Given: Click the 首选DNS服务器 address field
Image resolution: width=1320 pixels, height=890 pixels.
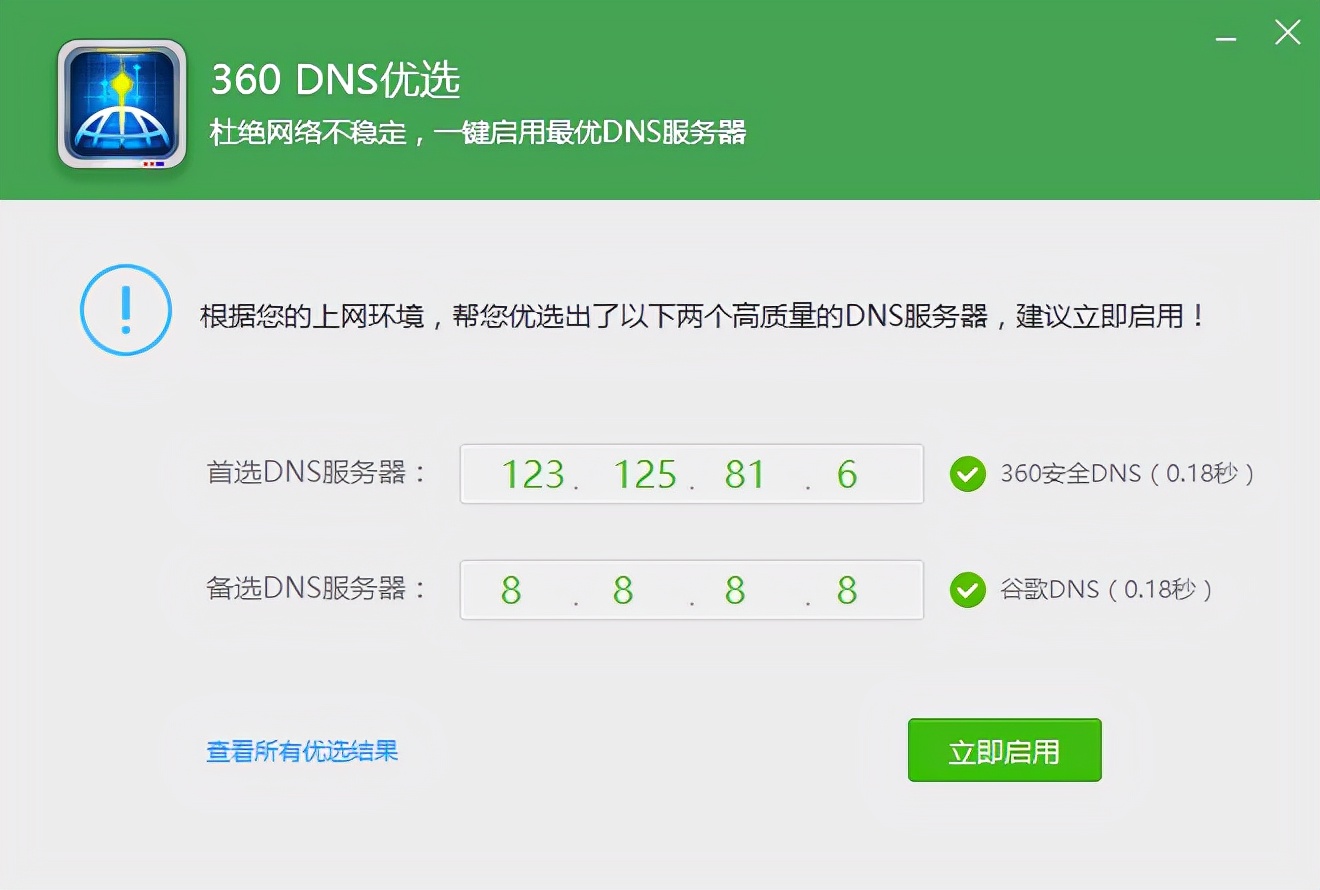Looking at the screenshot, I should [691, 474].
